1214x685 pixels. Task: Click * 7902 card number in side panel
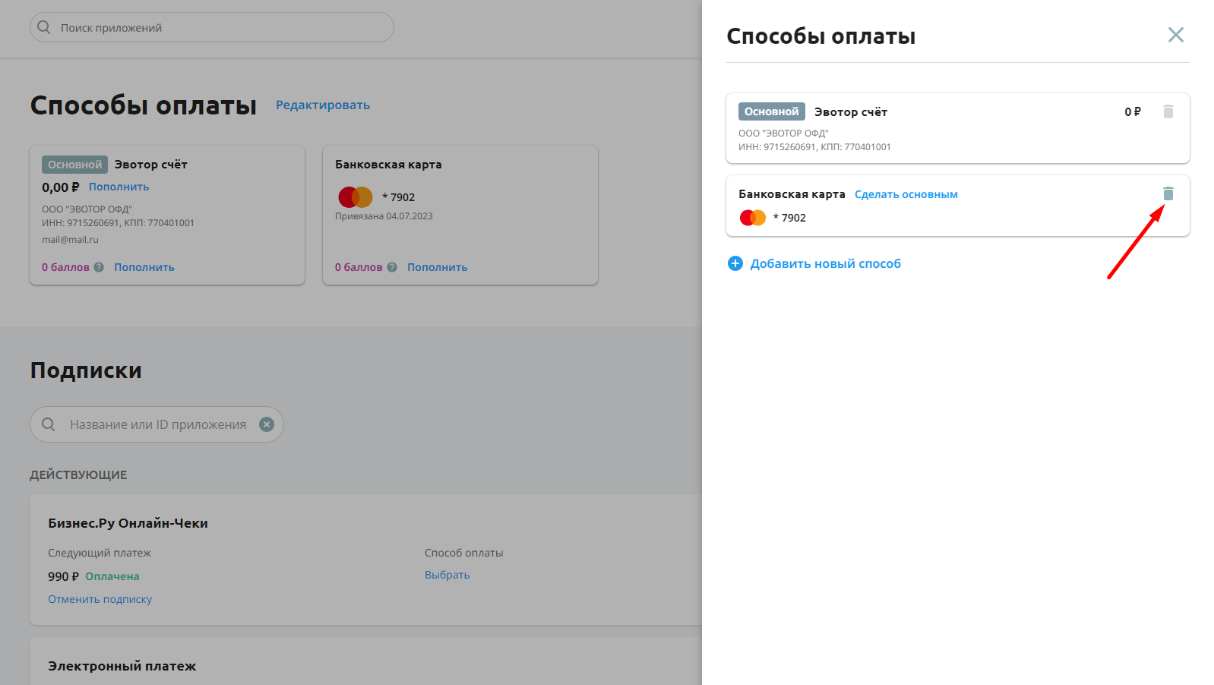(x=789, y=218)
